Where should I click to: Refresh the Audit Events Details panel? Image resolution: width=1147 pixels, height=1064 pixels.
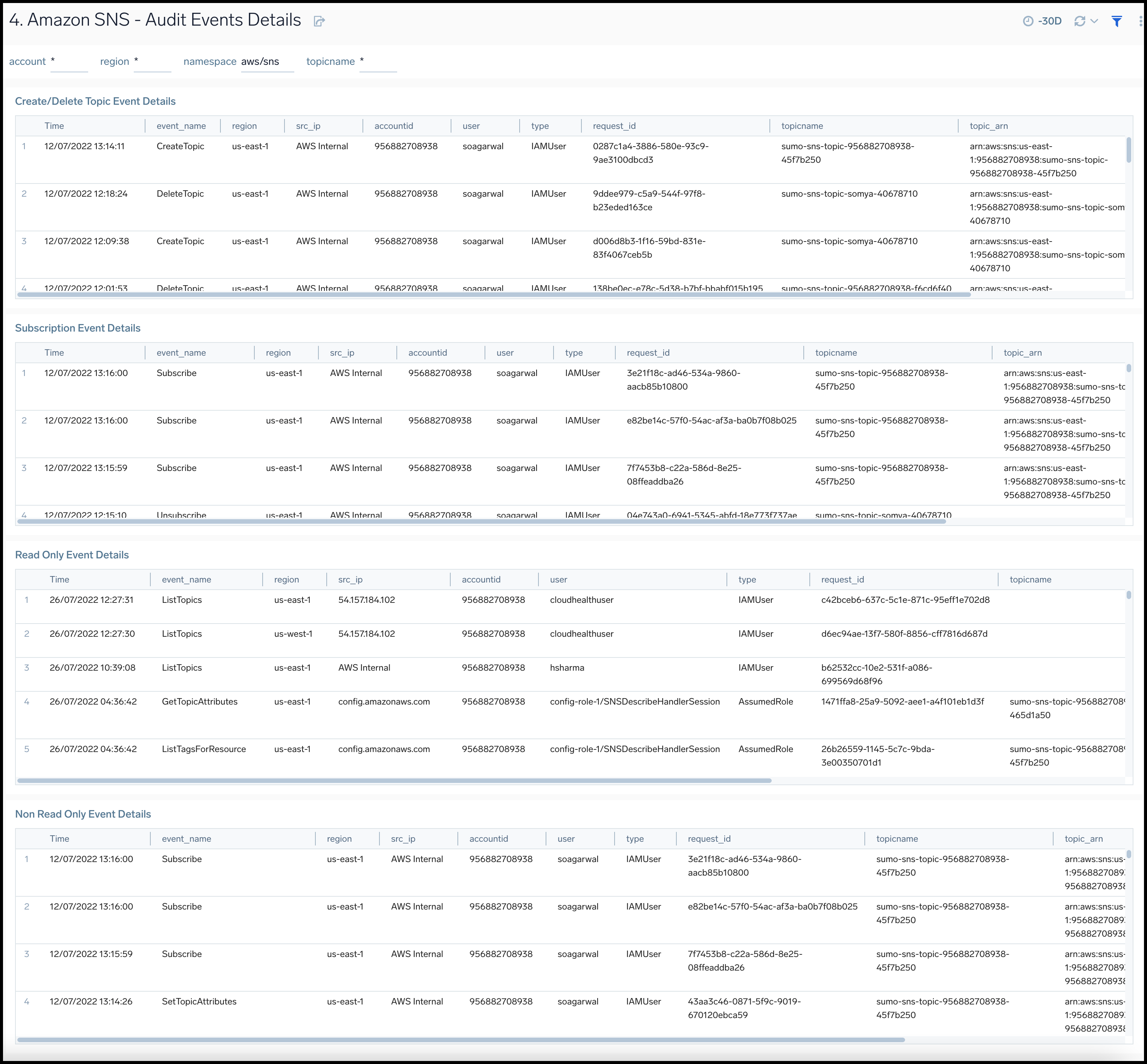1081,21
